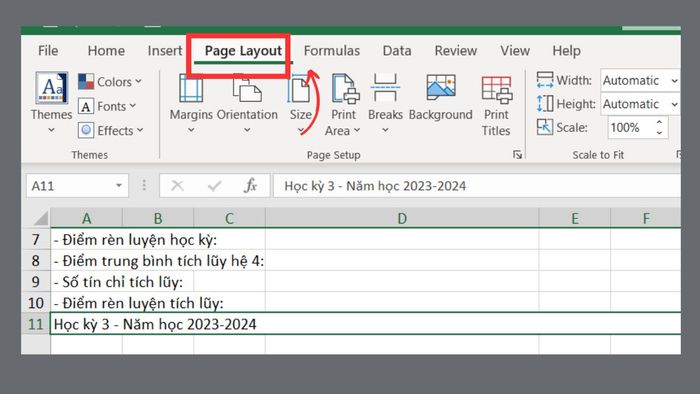Viewport: 700px width, 394px height.
Task: Open the Insert Function dialog
Action: click(x=250, y=185)
